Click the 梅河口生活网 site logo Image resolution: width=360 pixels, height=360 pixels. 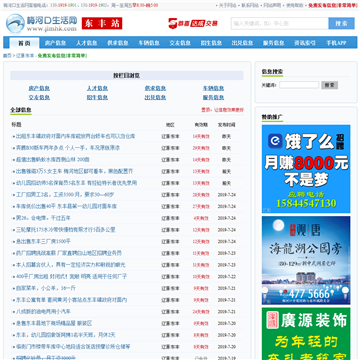click(42, 23)
